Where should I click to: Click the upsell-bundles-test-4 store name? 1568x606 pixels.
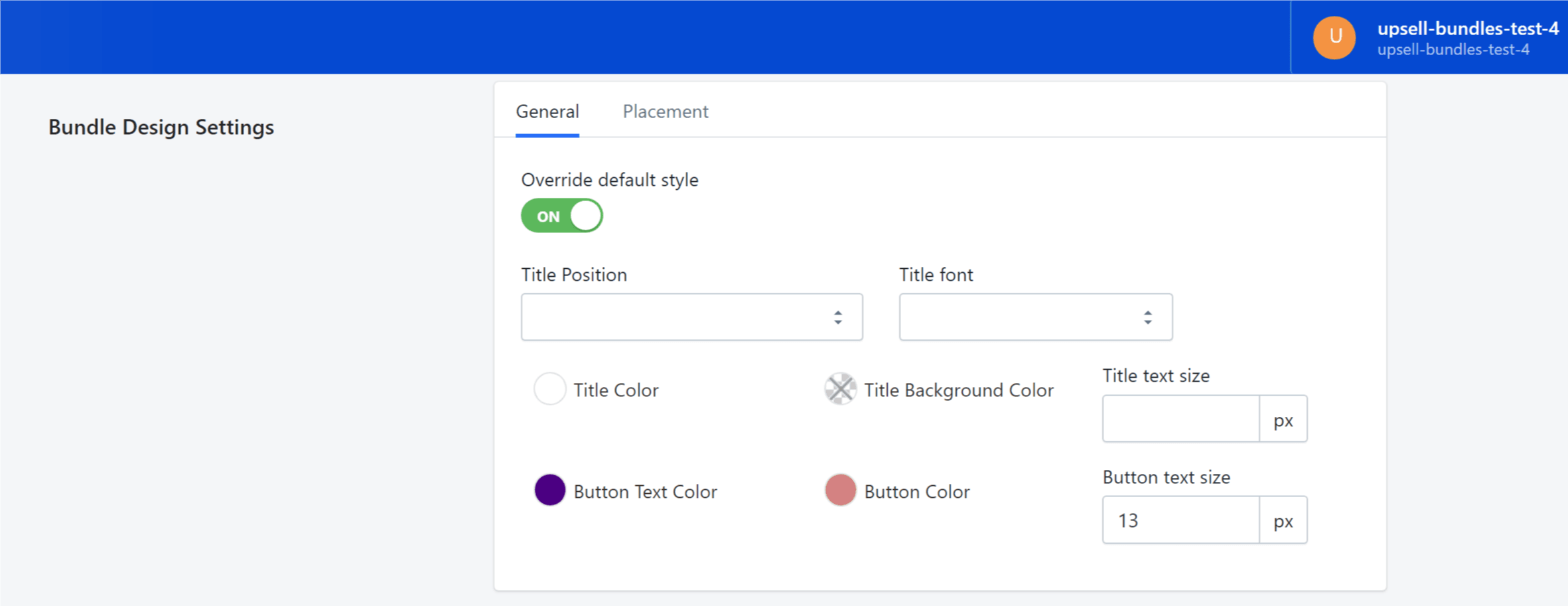tap(1468, 29)
